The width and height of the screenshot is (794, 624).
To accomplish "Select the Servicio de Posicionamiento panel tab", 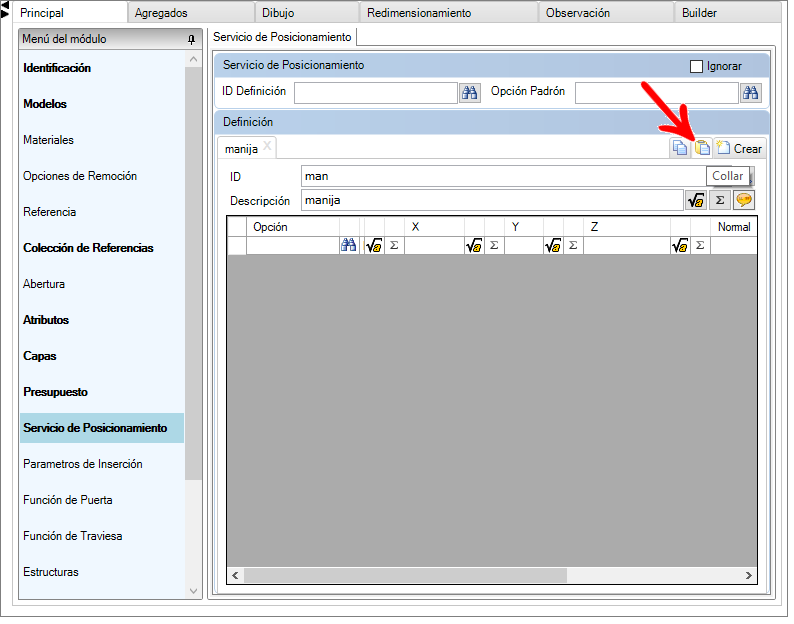I will (282, 37).
